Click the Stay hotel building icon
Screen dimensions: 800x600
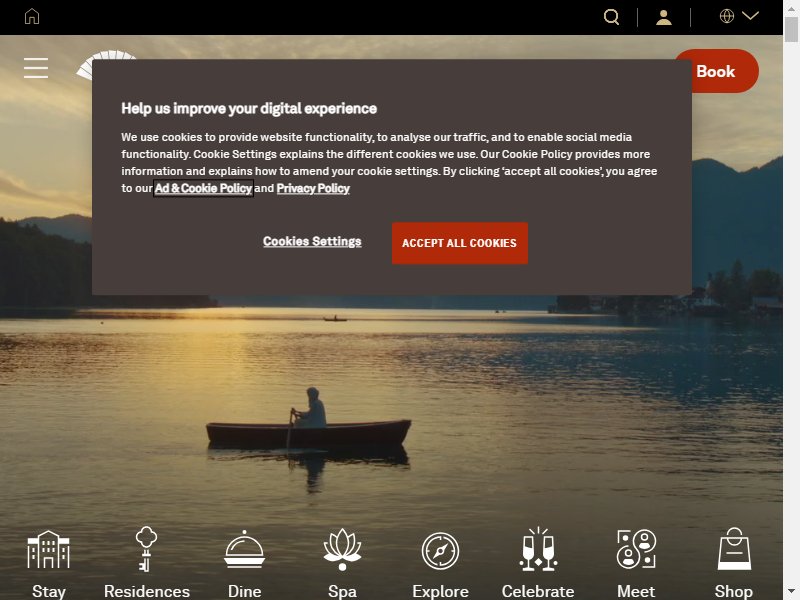pyautogui.click(x=48, y=549)
